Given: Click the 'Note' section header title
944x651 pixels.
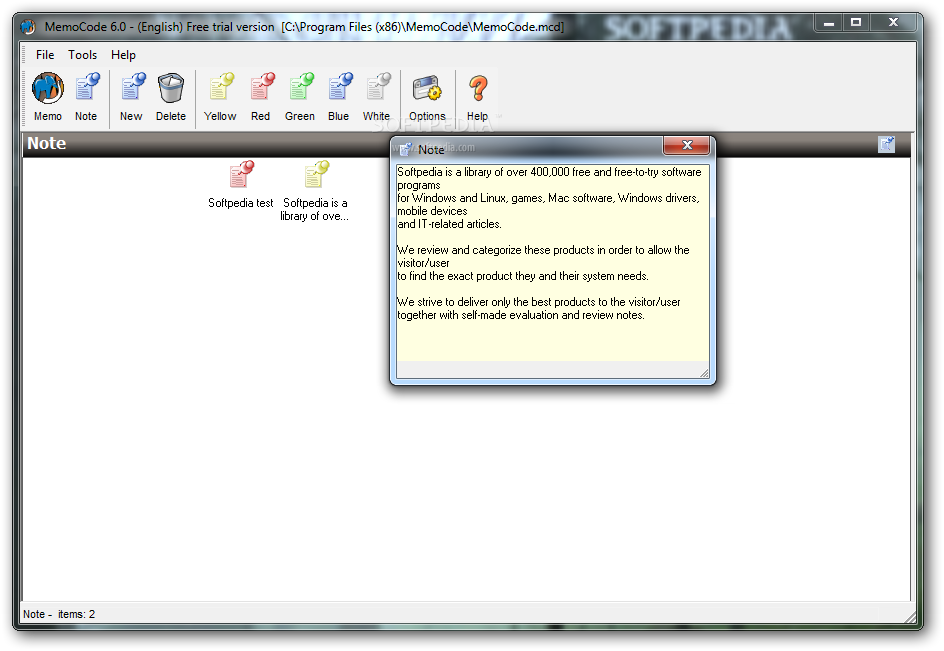Looking at the screenshot, I should (46, 143).
